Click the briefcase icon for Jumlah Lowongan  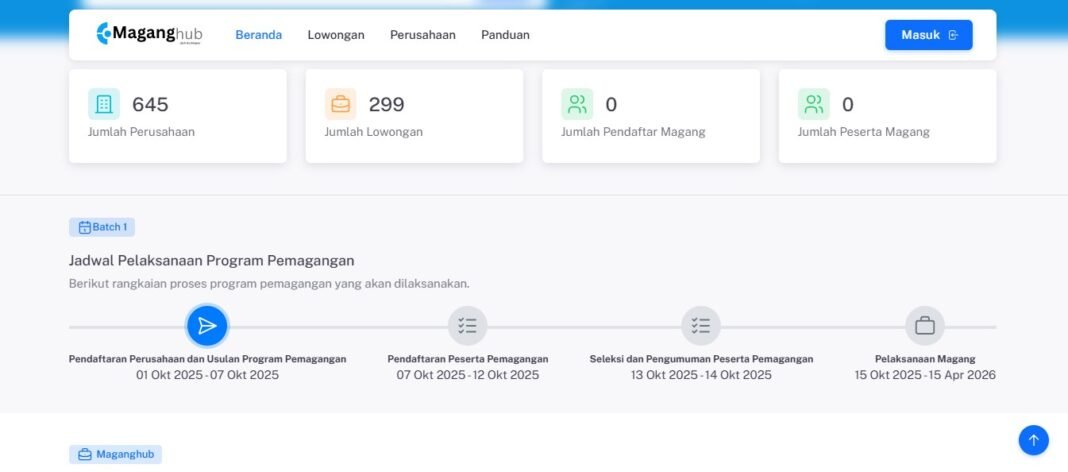pos(340,104)
